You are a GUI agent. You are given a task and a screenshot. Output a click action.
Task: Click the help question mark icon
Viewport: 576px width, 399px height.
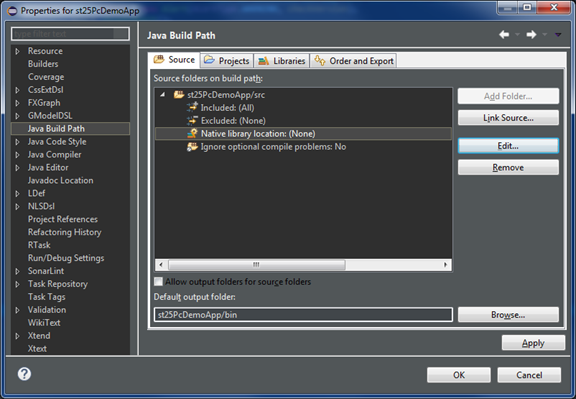coord(24,374)
